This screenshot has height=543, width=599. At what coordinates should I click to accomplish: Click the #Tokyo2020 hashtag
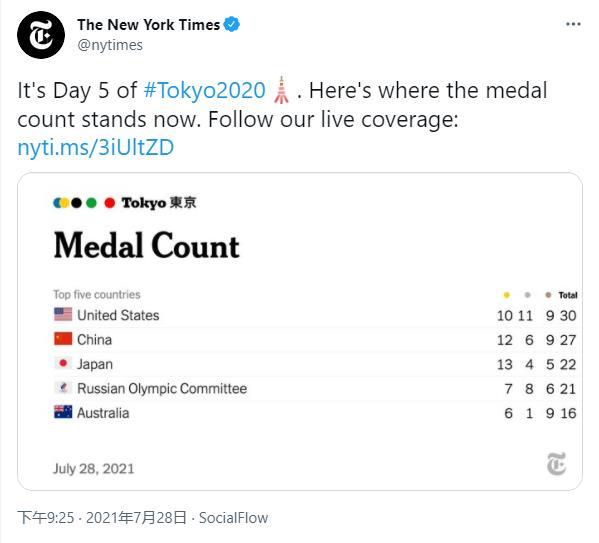(204, 91)
